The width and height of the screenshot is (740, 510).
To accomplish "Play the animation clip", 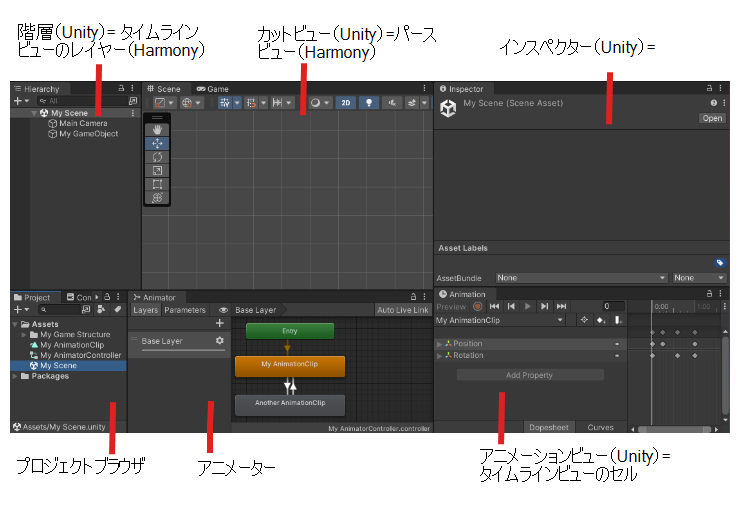I will (528, 307).
